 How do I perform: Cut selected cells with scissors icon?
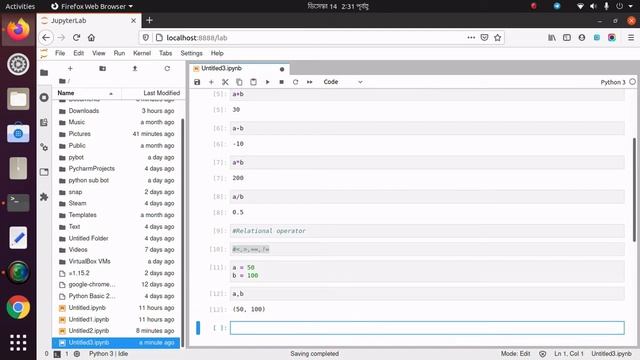225,82
